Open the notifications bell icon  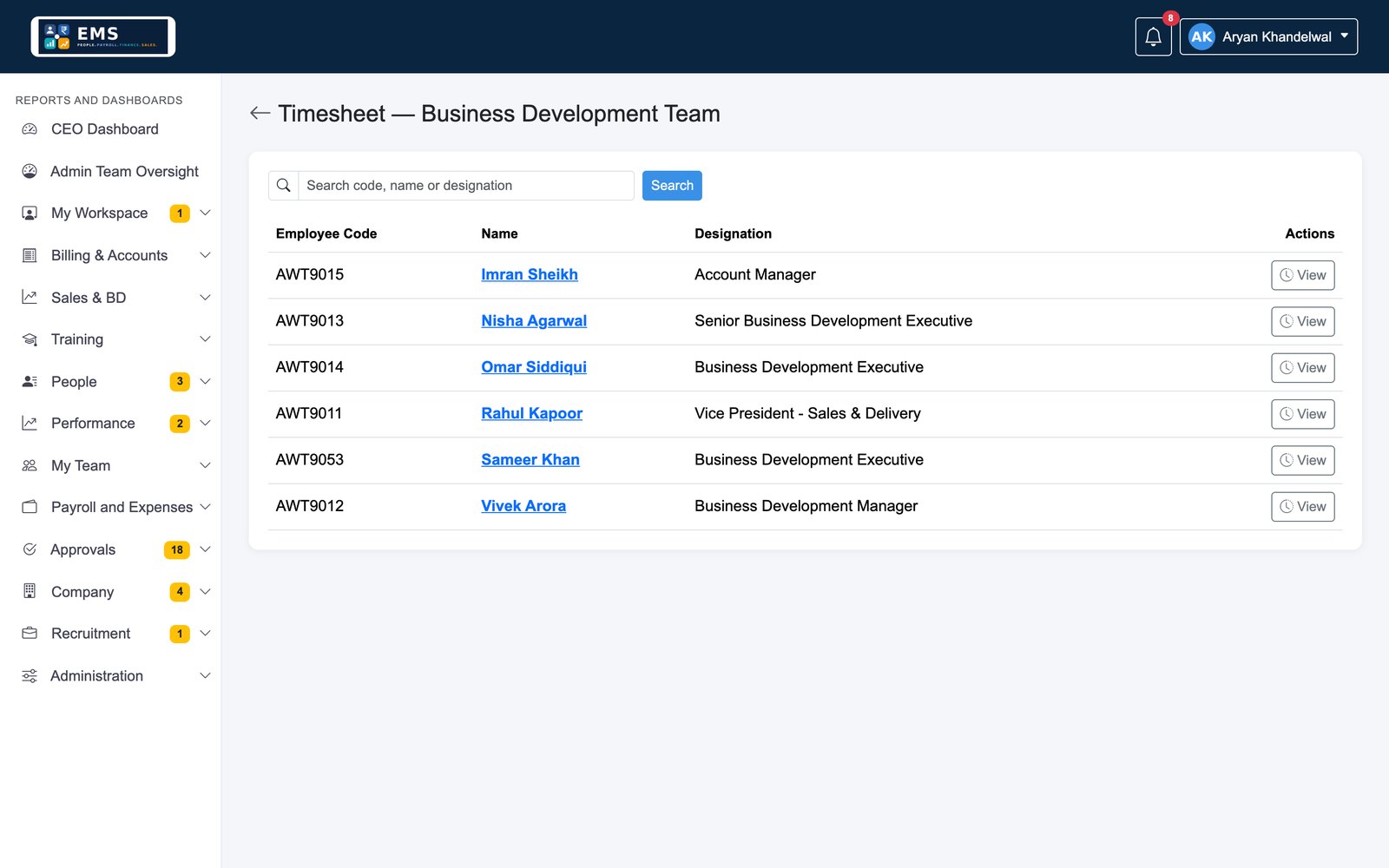coord(1153,36)
